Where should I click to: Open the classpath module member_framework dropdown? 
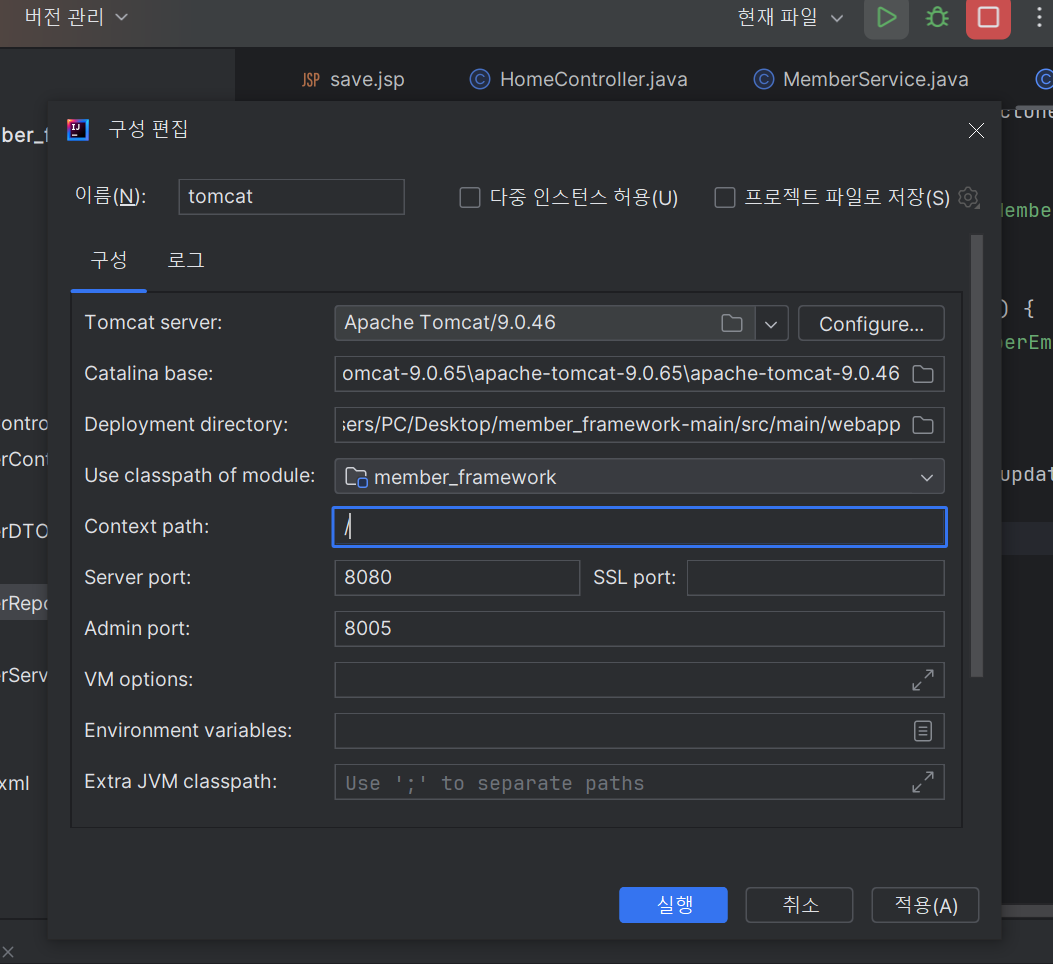tap(639, 477)
